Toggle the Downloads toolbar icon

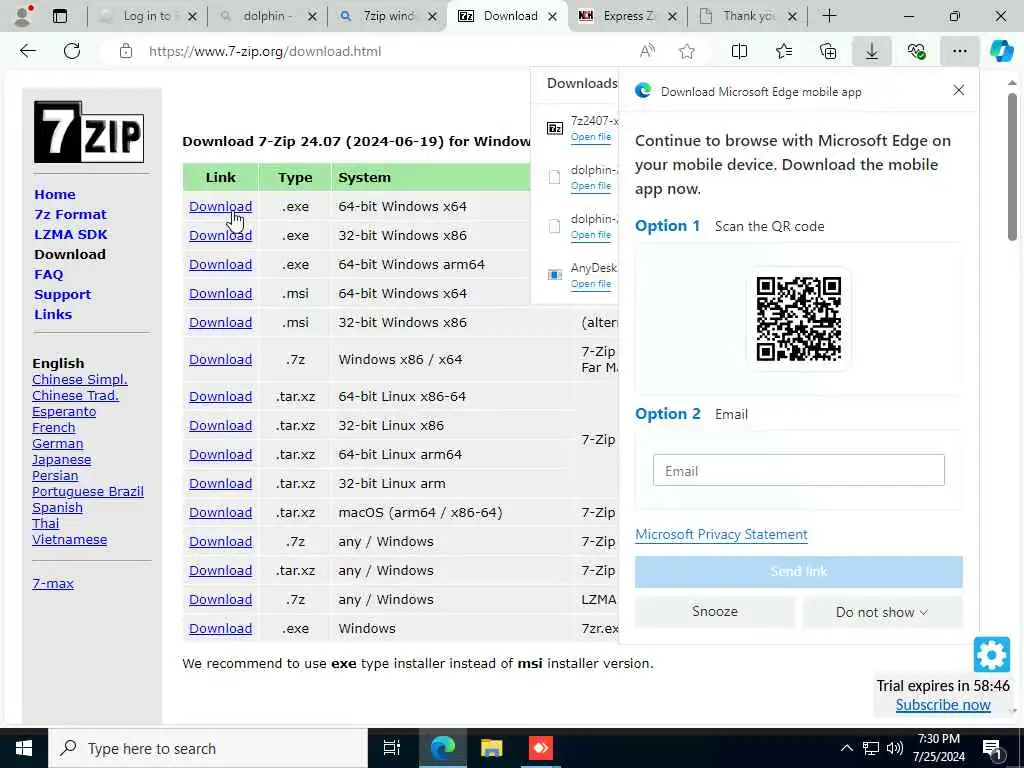[x=872, y=51]
